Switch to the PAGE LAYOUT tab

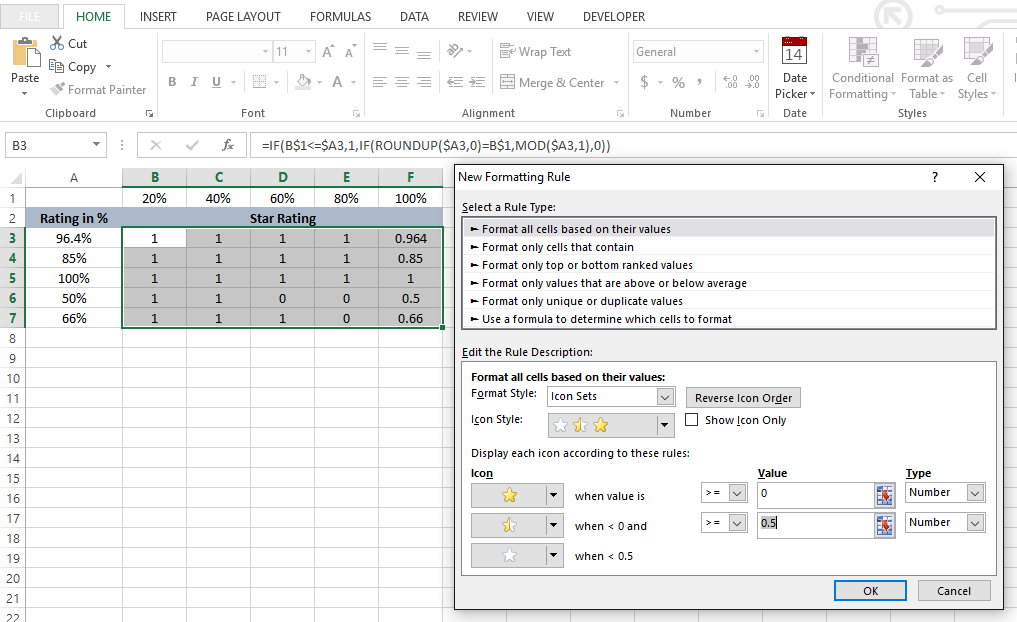coord(243,17)
